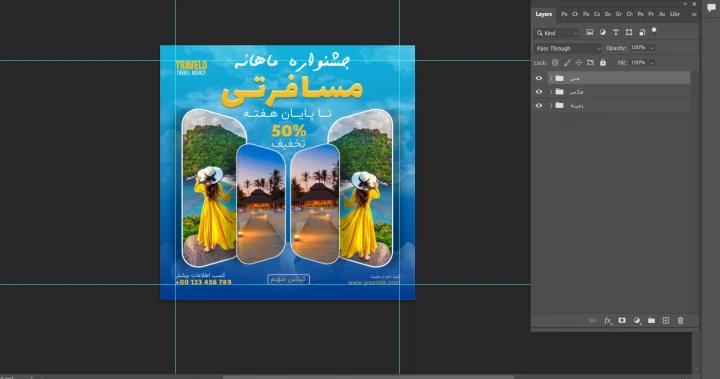Delete layer with trash icon
The width and height of the screenshot is (720, 379).
pyautogui.click(x=681, y=320)
